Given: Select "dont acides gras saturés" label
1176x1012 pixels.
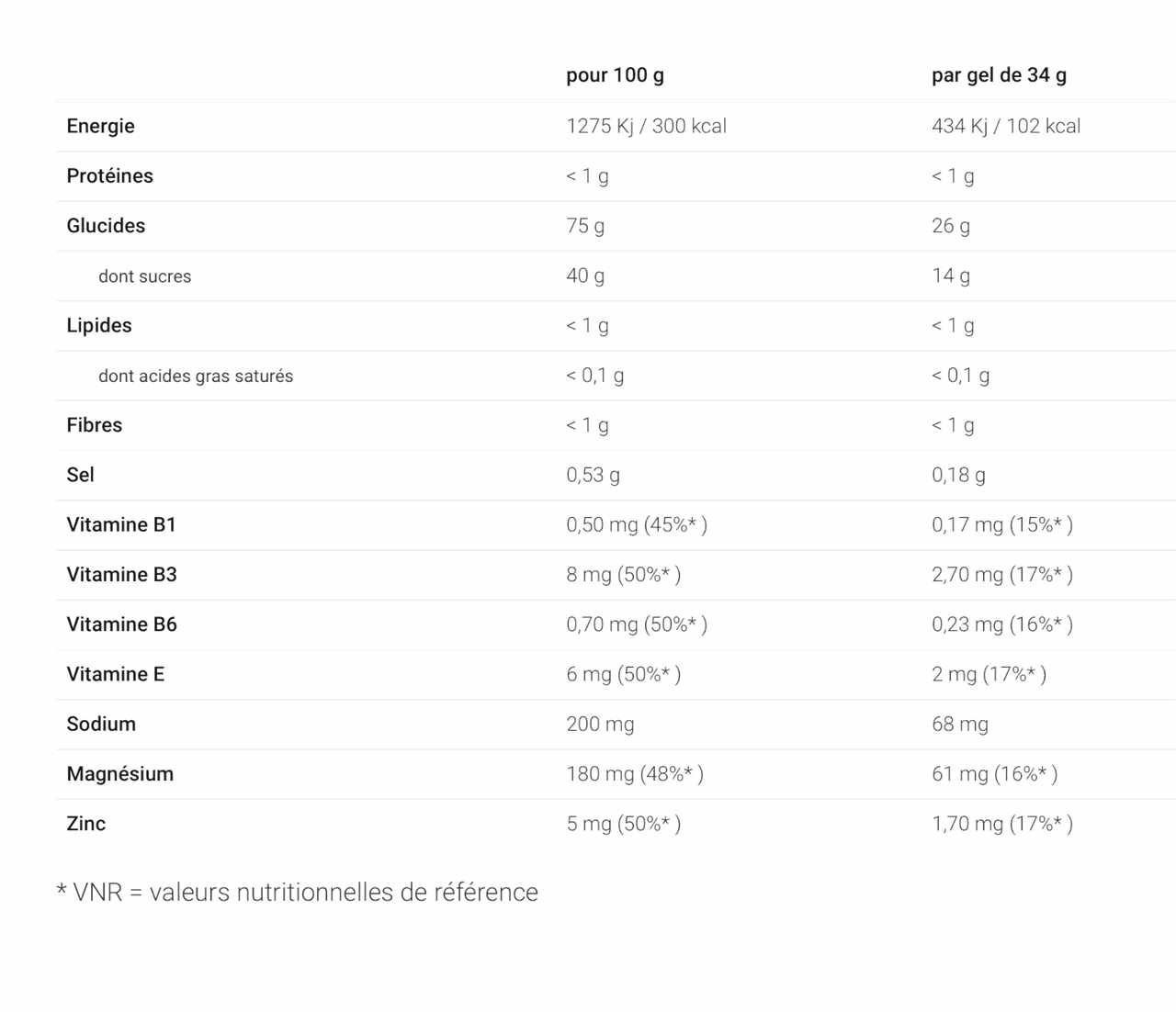Looking at the screenshot, I should pyautogui.click(x=196, y=376).
